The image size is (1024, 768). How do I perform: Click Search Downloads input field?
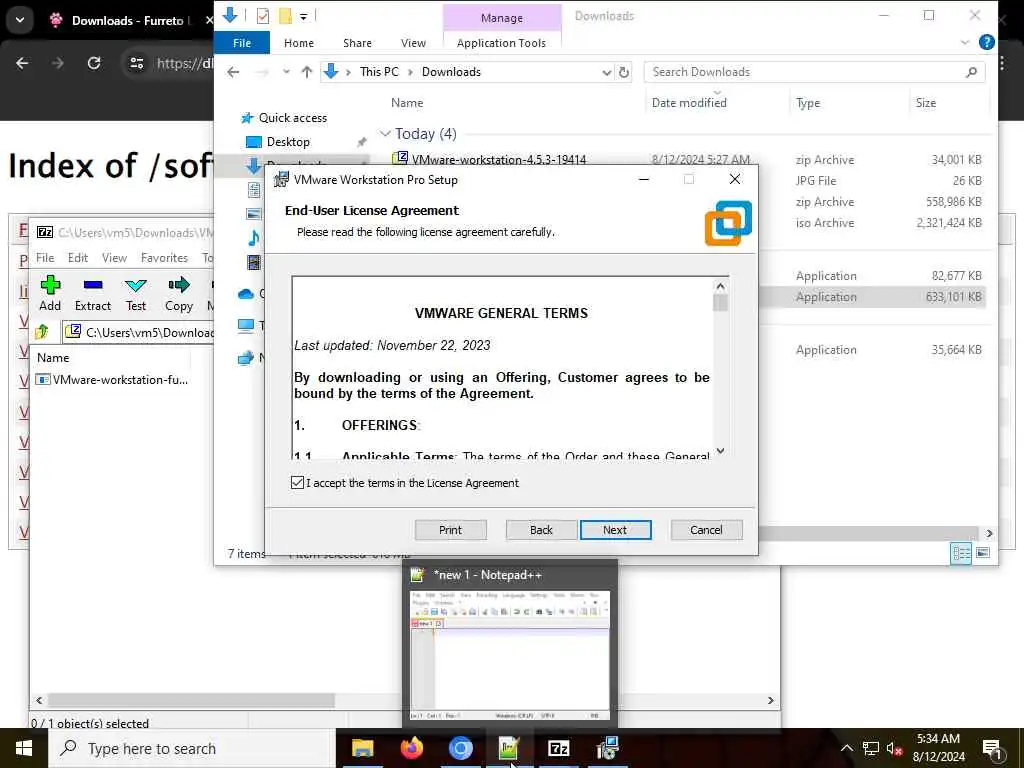[807, 72]
